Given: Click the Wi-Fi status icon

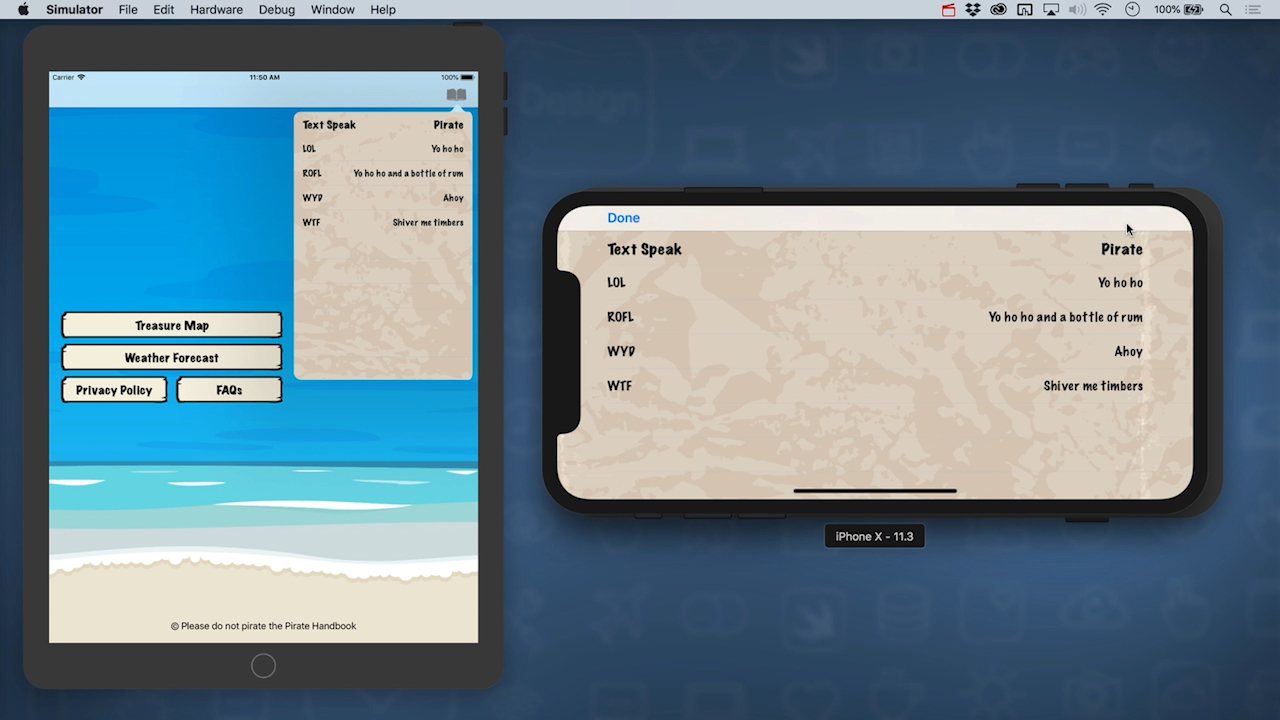Looking at the screenshot, I should 1102,9.
